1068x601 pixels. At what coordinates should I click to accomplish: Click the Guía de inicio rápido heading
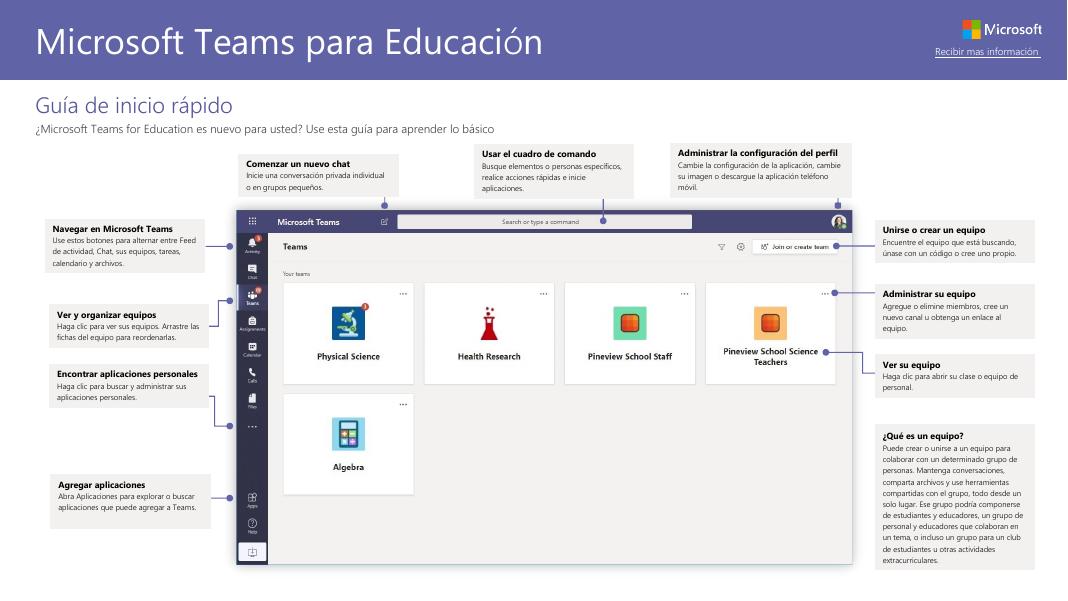[x=134, y=106]
